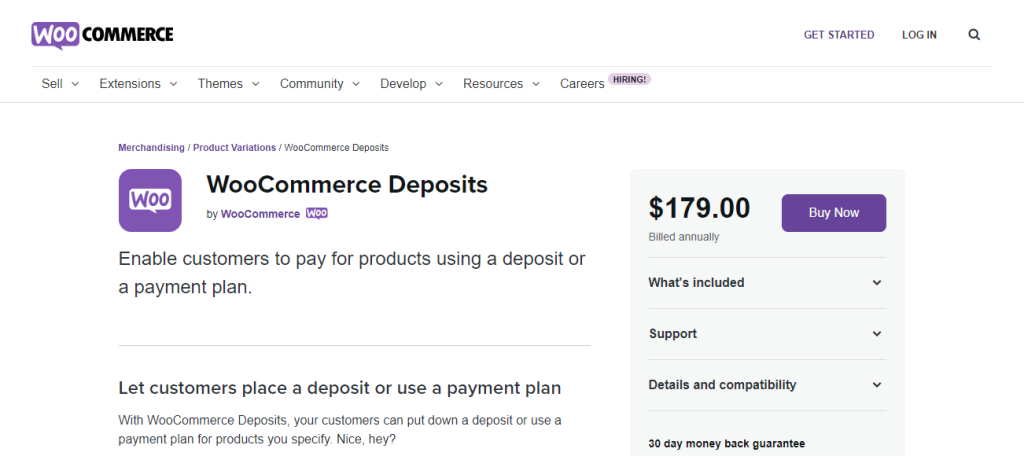Open Product Variations breadcrumb link
Image resolution: width=1024 pixels, height=456 pixels.
point(234,147)
